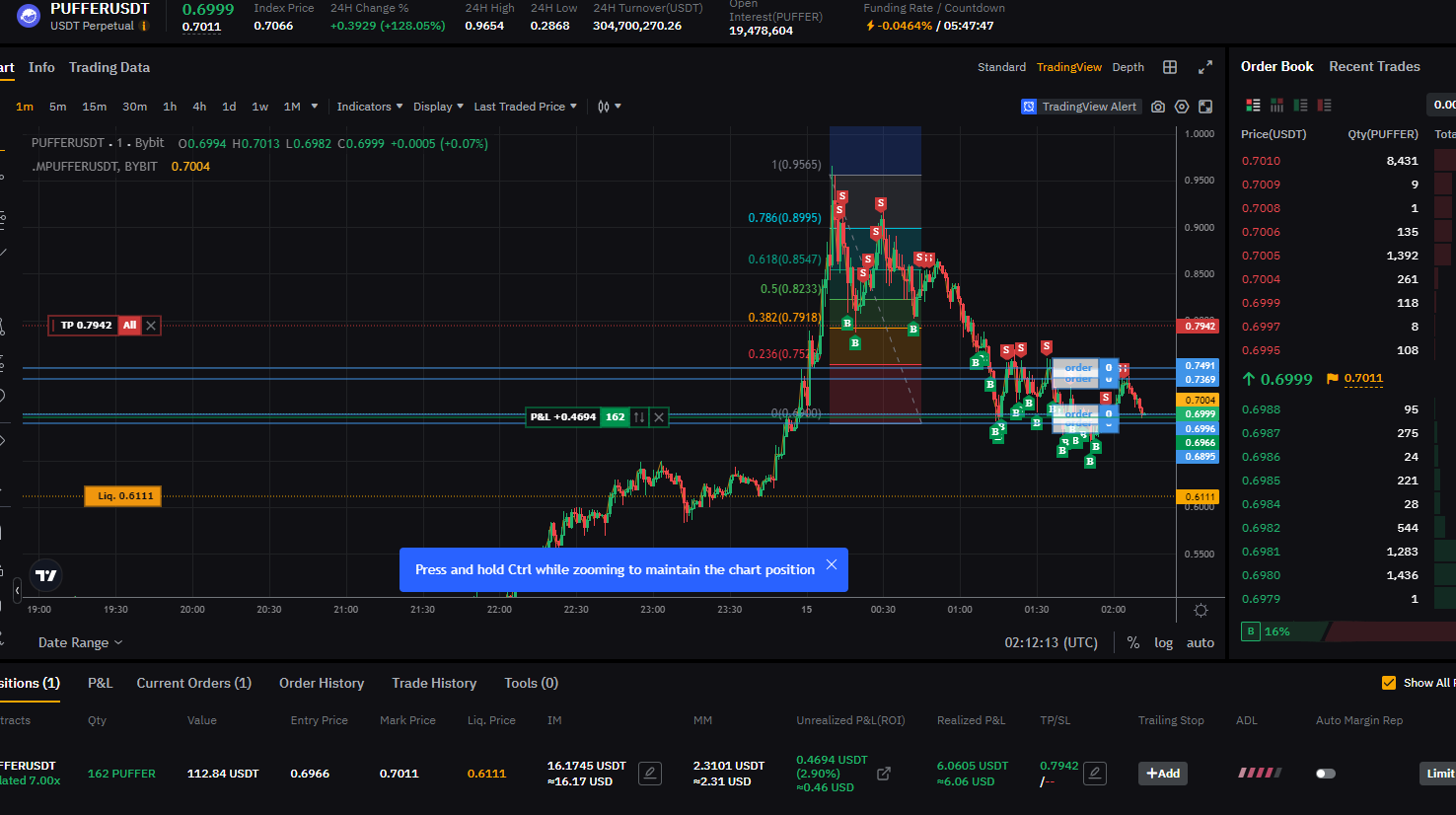
Task: Click All on the TP 0.7942 label
Action: click(130, 326)
